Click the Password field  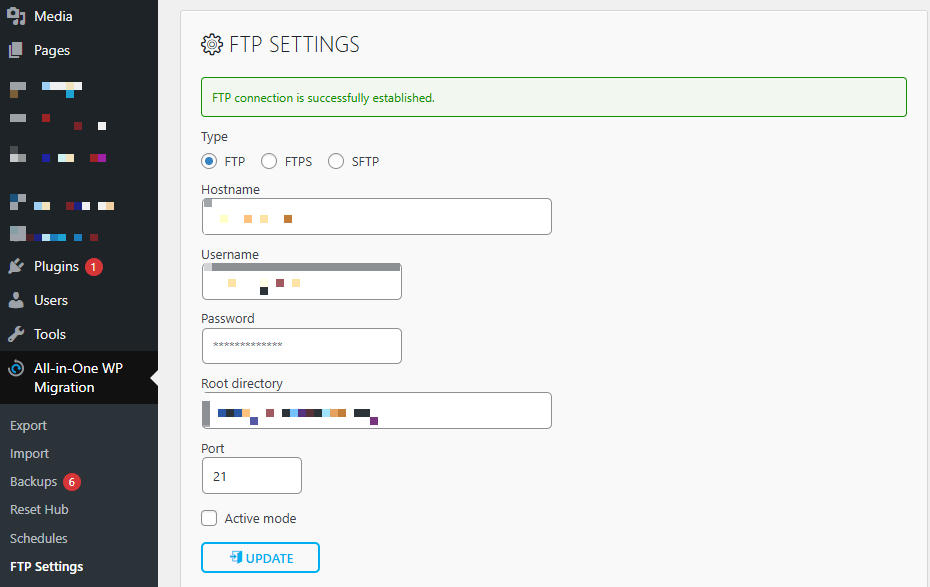[301, 345]
